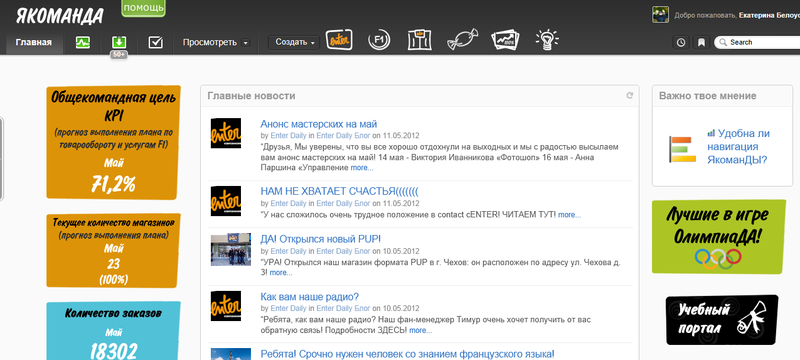
Task: Open the post ДА! Открылся новый PUP!
Action: [x=320, y=239]
